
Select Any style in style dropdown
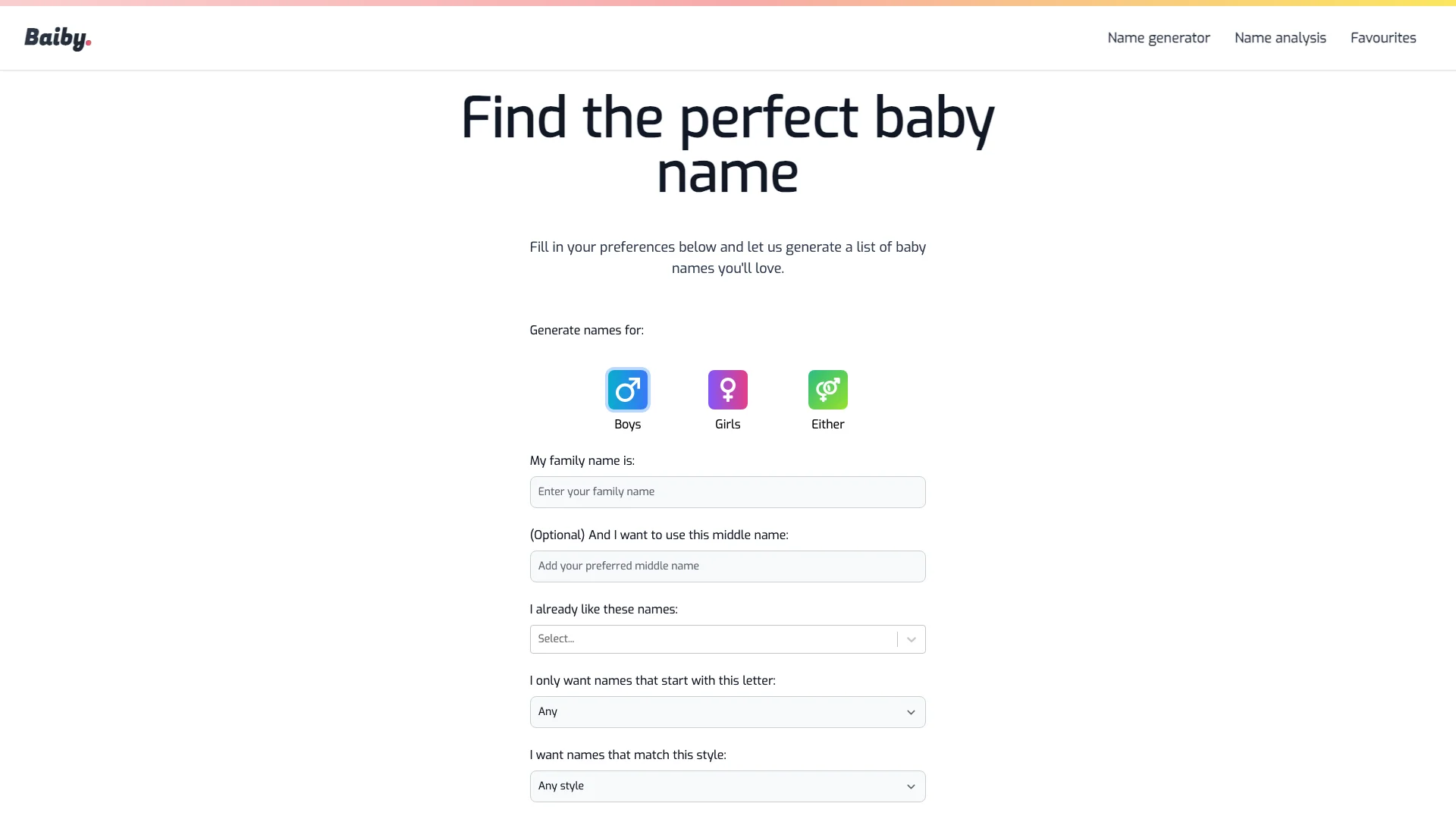727,786
